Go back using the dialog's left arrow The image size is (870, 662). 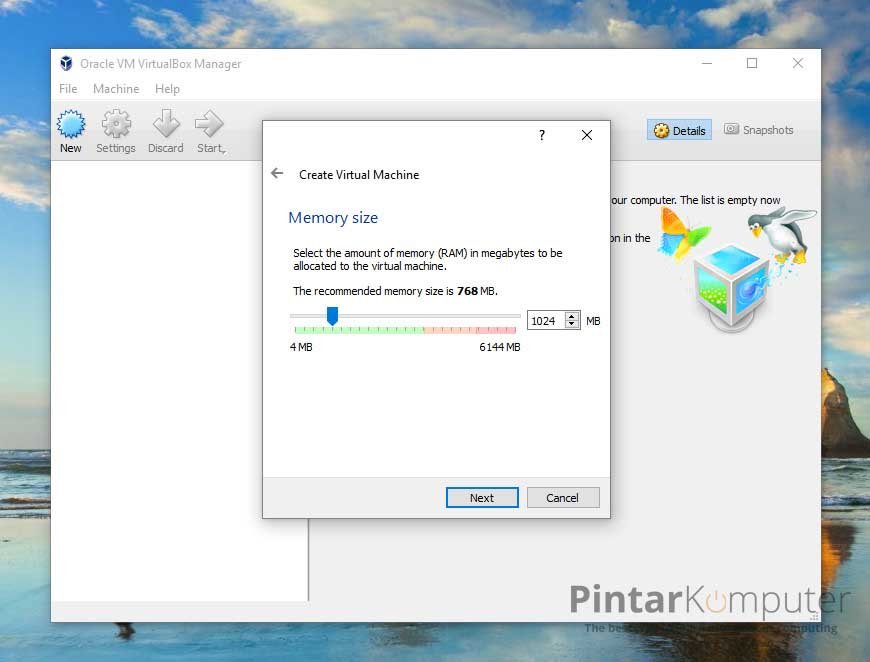[x=277, y=174]
